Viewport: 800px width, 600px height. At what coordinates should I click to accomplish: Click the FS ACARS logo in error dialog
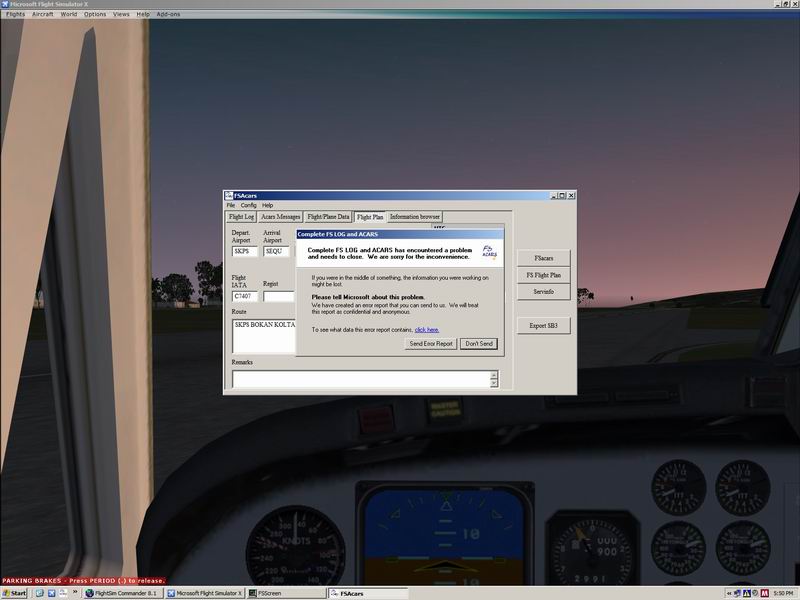tap(489, 252)
